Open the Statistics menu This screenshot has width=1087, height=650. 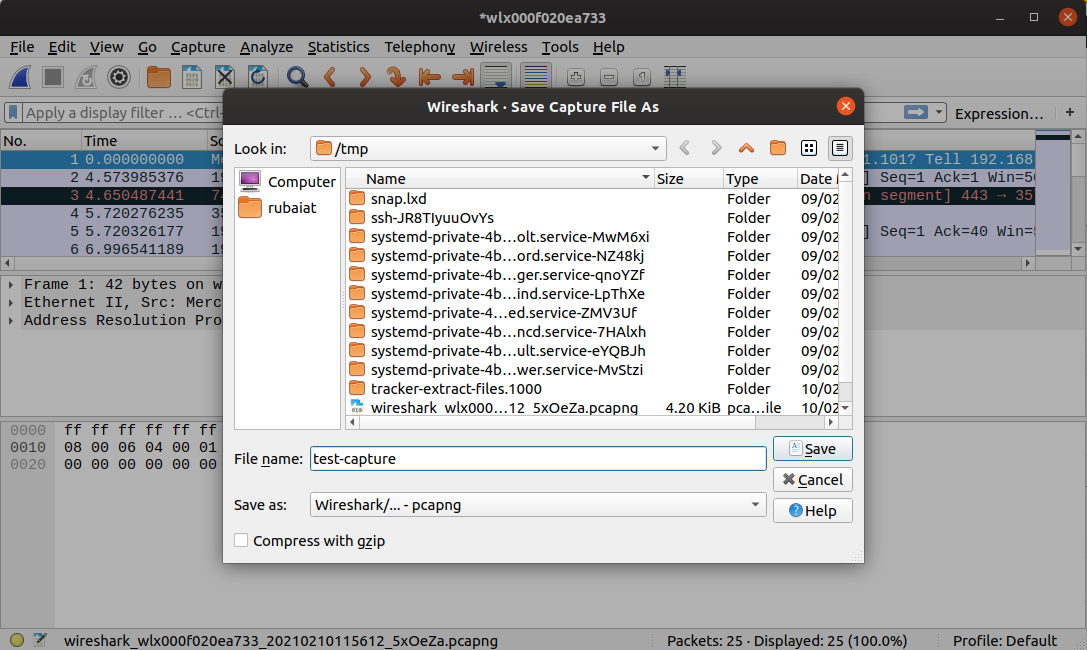tap(338, 47)
